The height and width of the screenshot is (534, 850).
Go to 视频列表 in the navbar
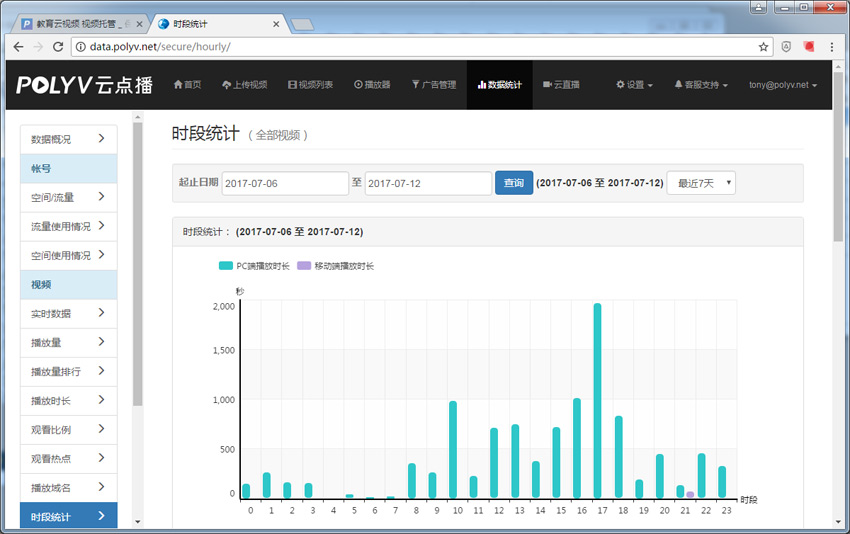coord(310,85)
